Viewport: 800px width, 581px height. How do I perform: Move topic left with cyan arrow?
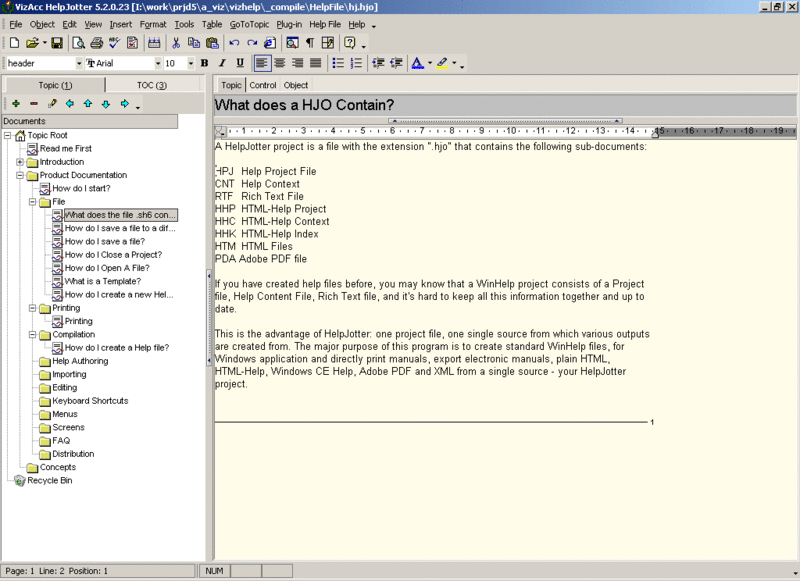70,104
